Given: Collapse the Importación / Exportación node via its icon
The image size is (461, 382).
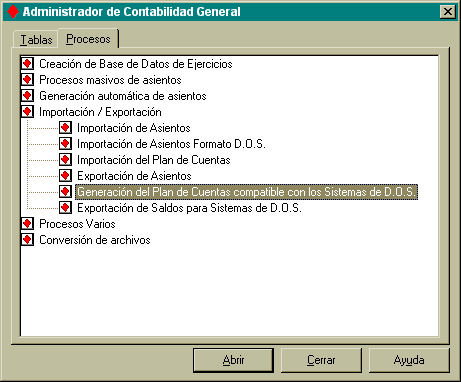Looking at the screenshot, I should pyautogui.click(x=27, y=112).
